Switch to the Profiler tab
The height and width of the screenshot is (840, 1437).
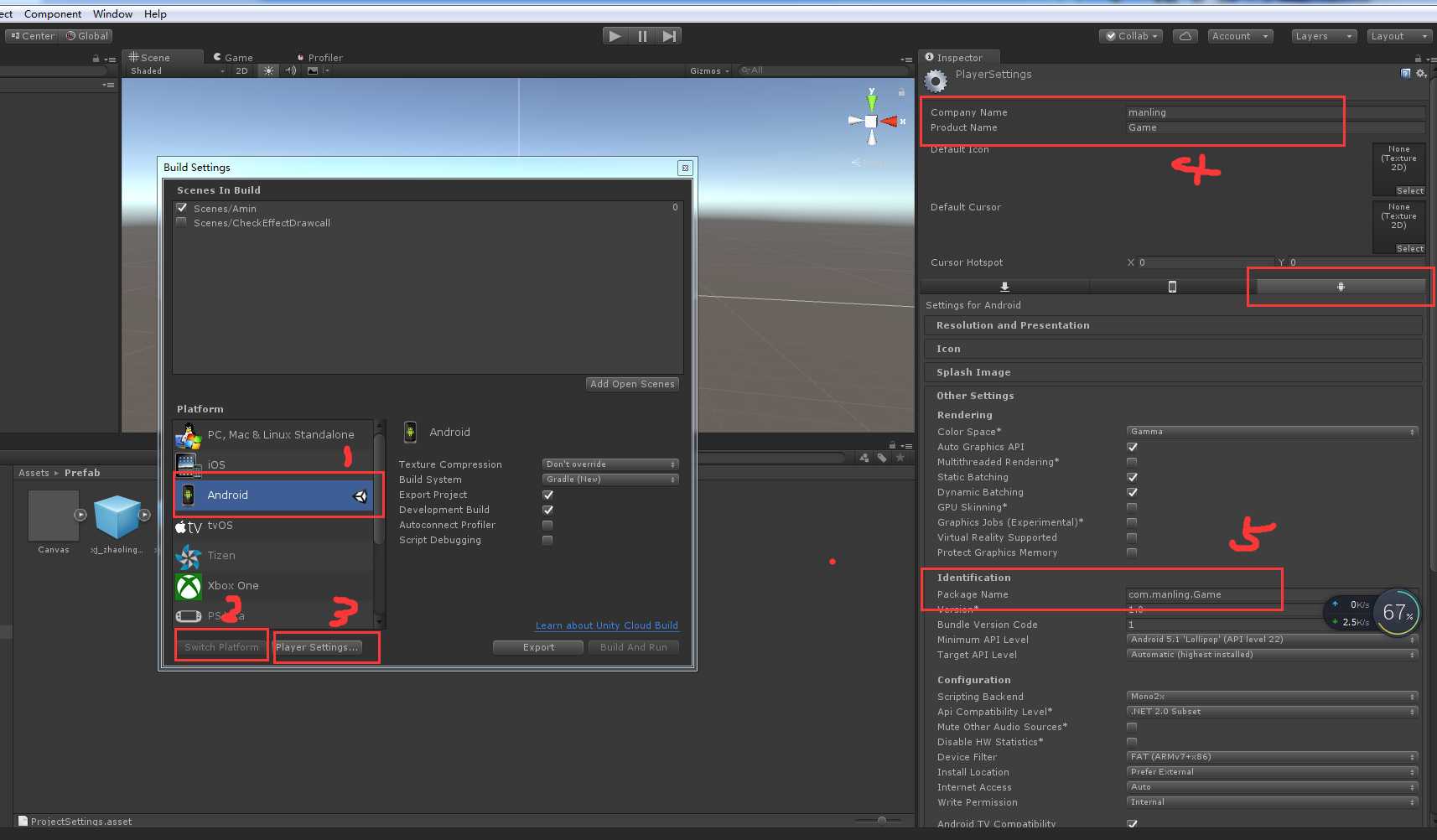pyautogui.click(x=320, y=58)
